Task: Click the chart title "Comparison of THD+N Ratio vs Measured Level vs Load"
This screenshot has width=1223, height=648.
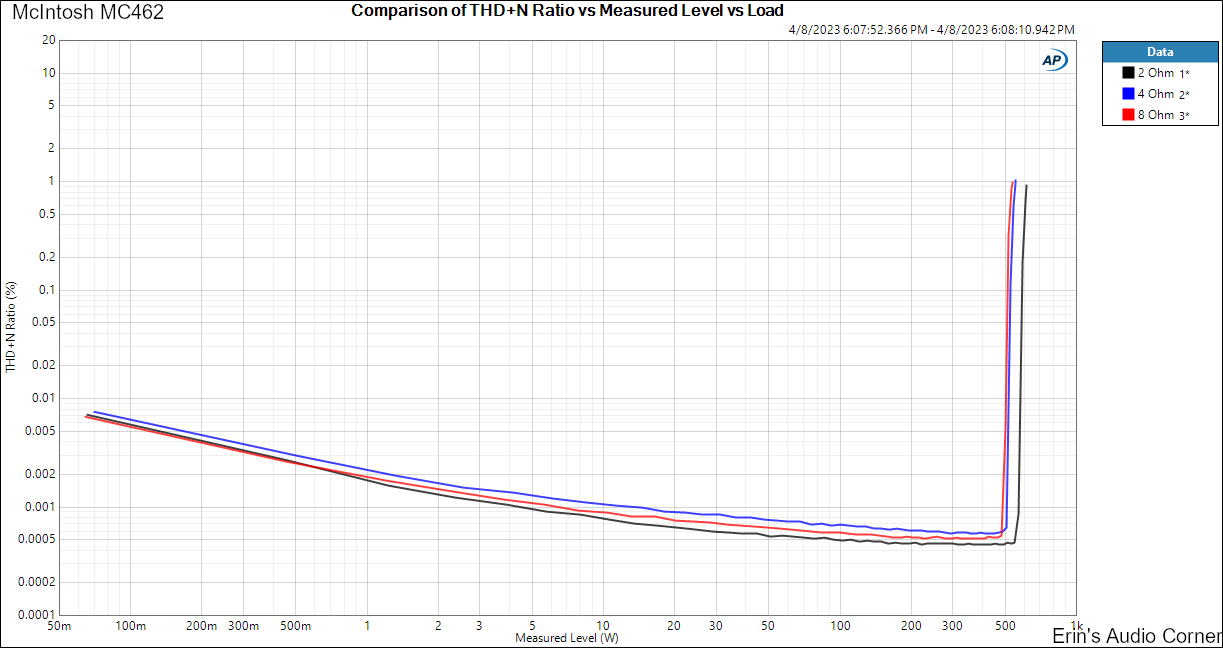Action: (x=567, y=11)
